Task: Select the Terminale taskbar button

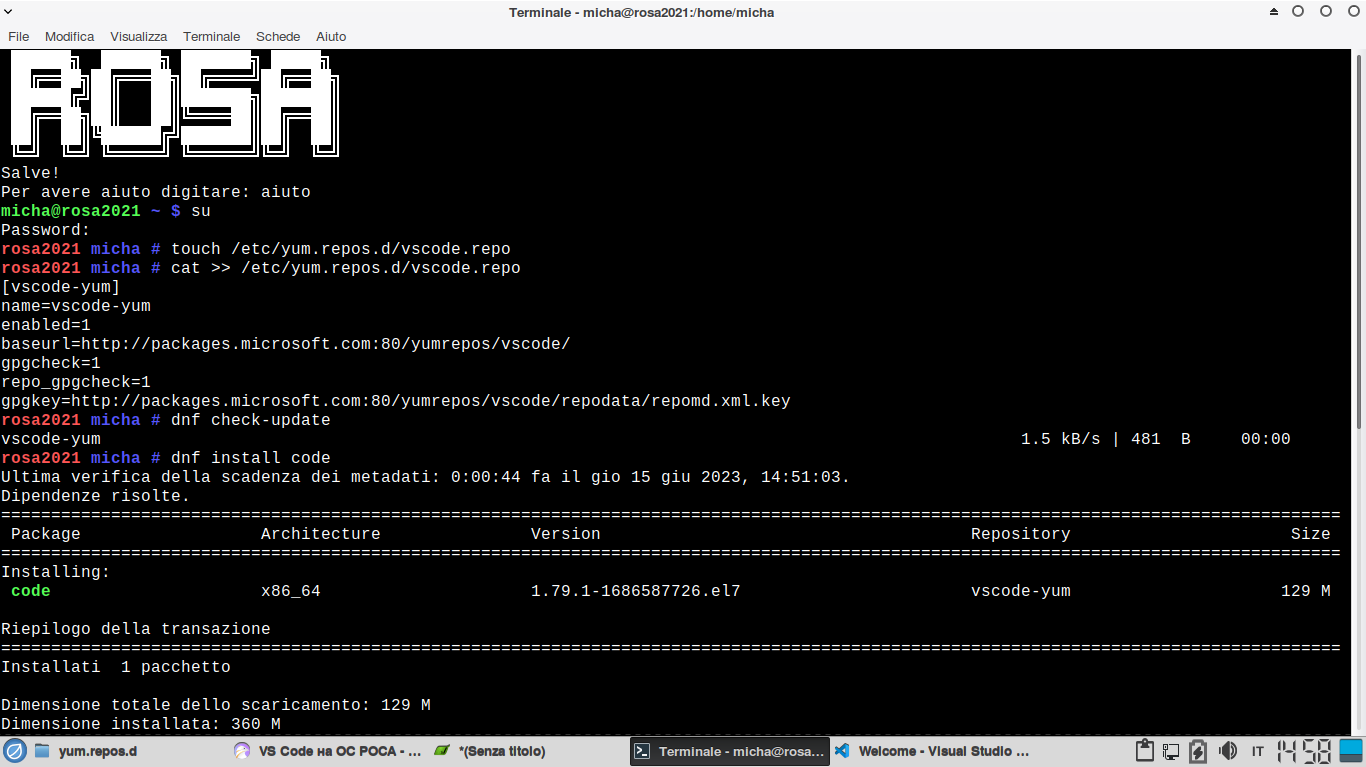Action: point(730,751)
